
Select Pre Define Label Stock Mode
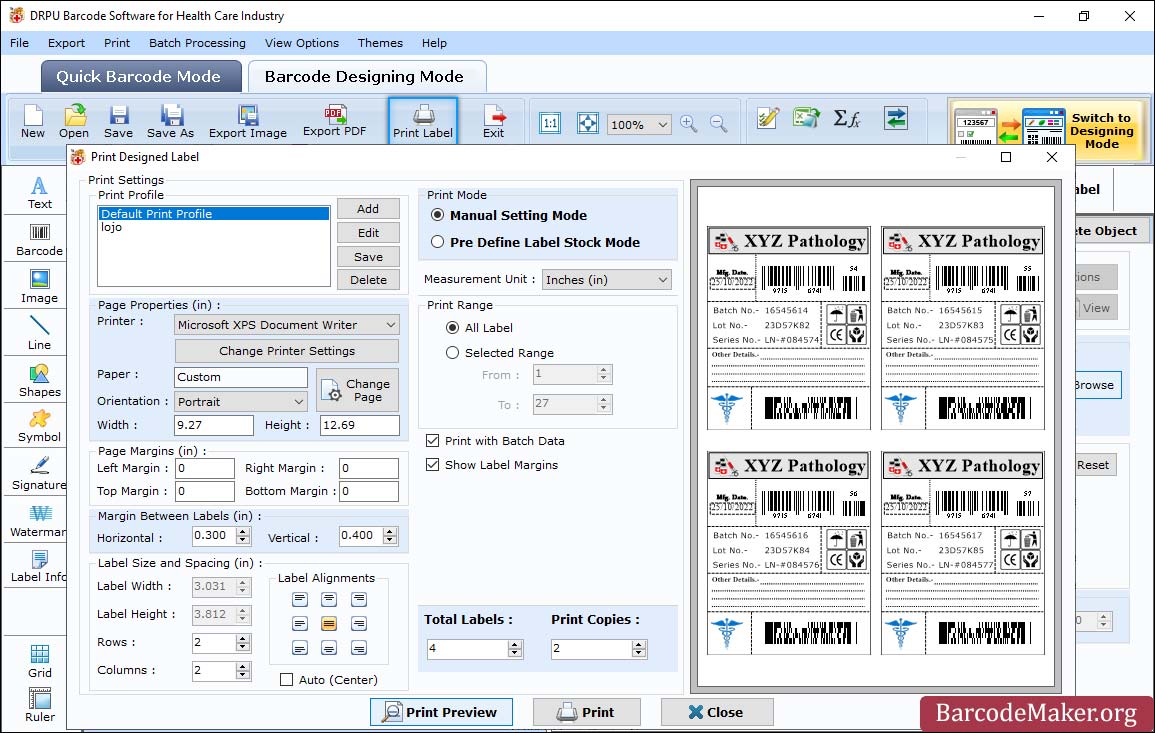pyautogui.click(x=438, y=242)
